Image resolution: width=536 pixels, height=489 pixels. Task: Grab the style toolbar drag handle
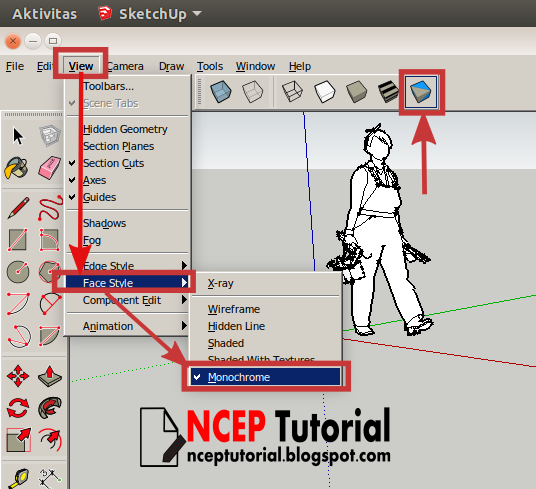(200, 92)
